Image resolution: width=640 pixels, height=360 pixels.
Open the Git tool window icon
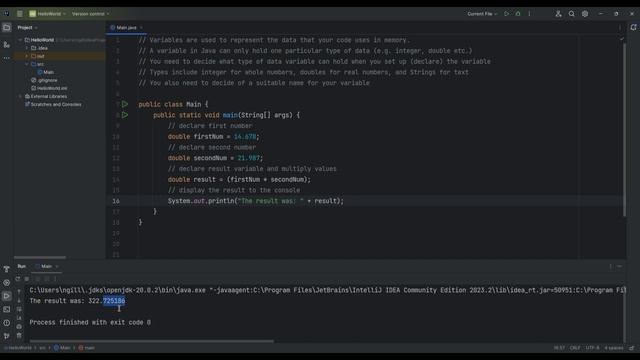tap(7, 336)
